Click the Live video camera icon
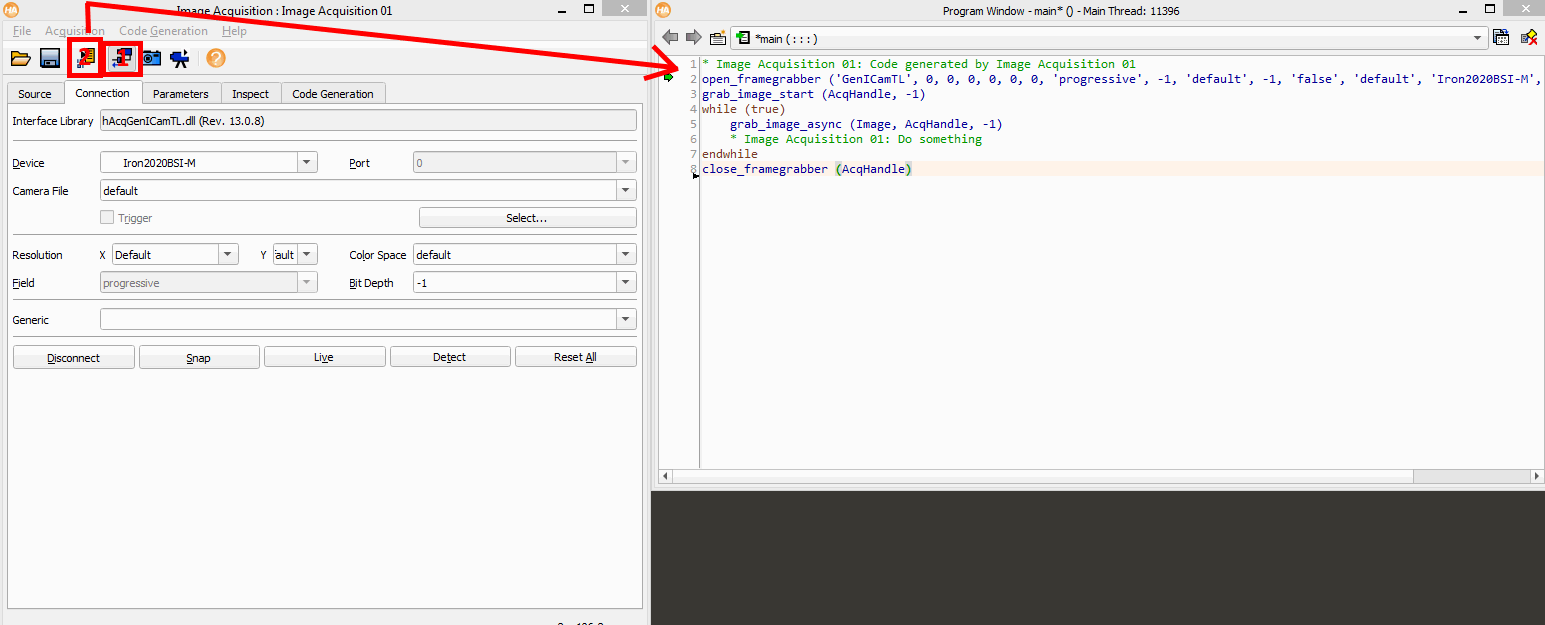 click(180, 58)
